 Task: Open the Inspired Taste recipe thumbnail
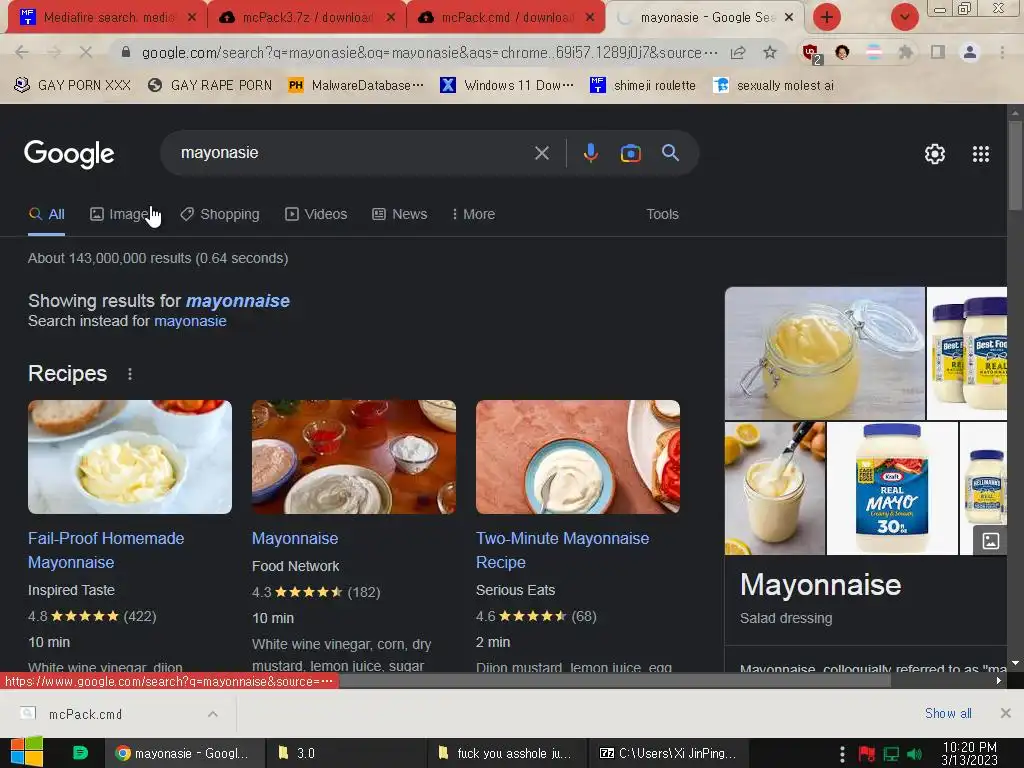130,456
